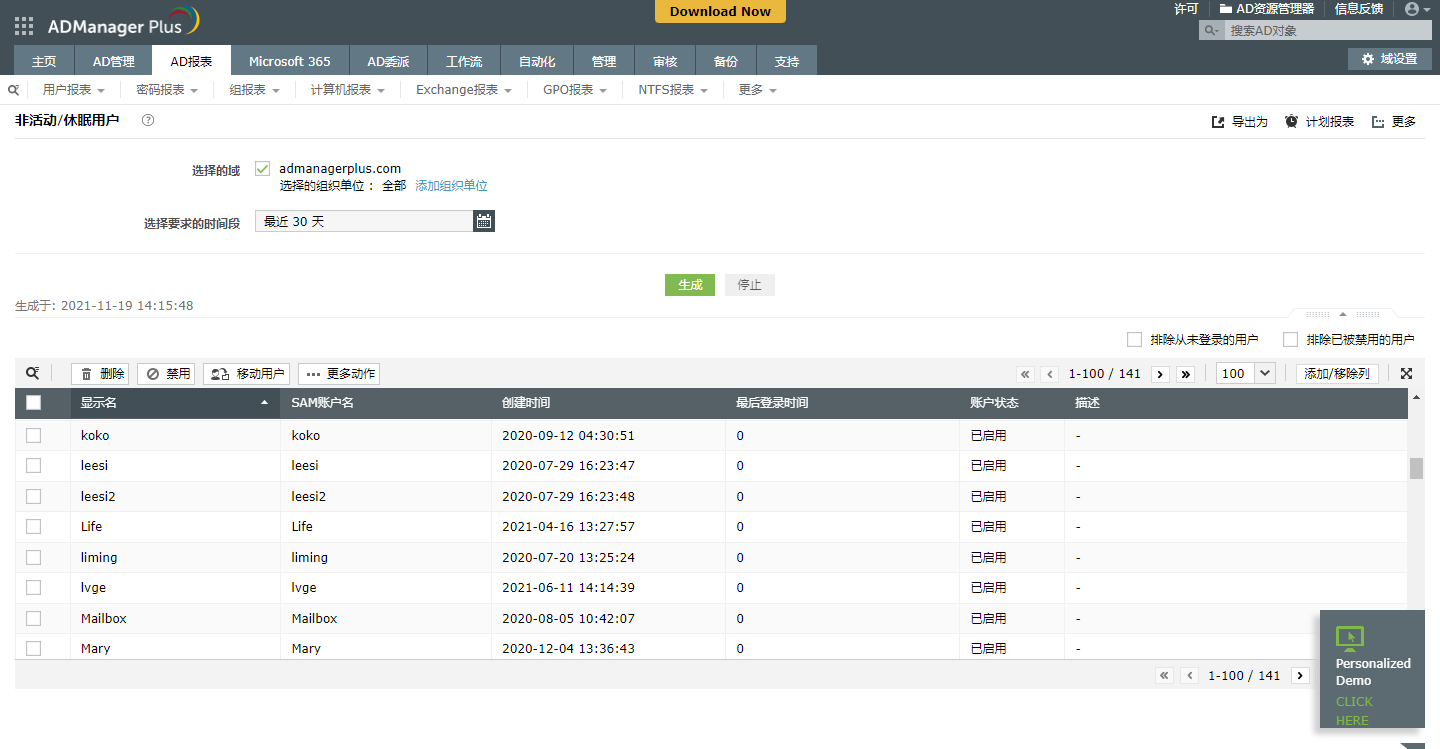
Task: Click the reports search icon in submenu
Action: [14, 90]
